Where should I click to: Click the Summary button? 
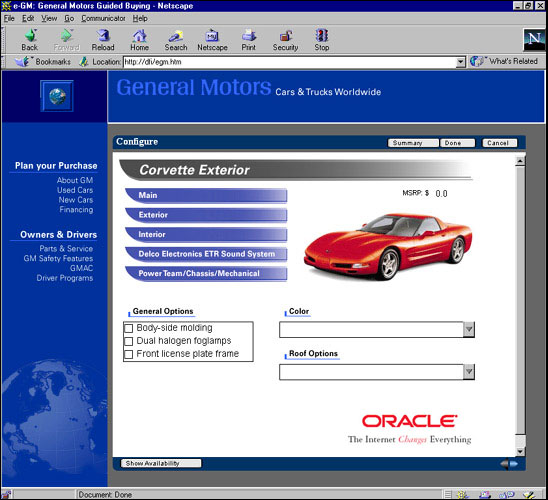coord(413,143)
